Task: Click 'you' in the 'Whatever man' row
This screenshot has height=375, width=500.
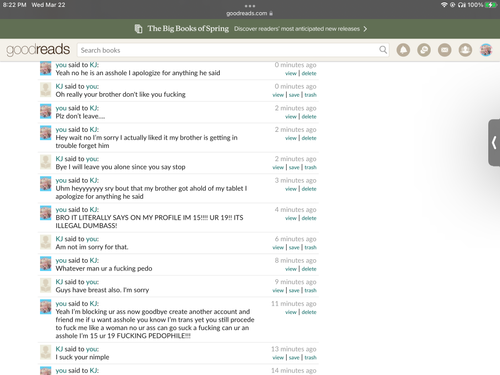Action: [61, 260]
